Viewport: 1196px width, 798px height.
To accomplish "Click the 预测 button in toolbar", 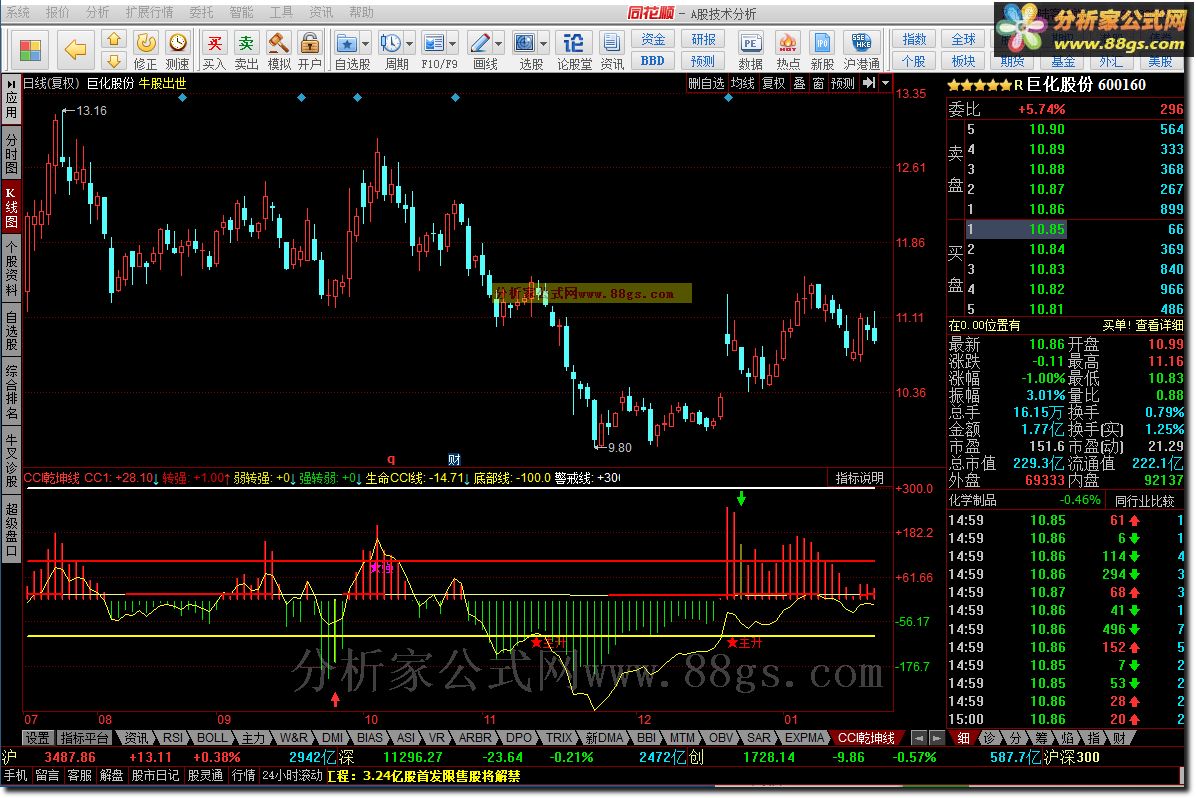I will [x=703, y=60].
